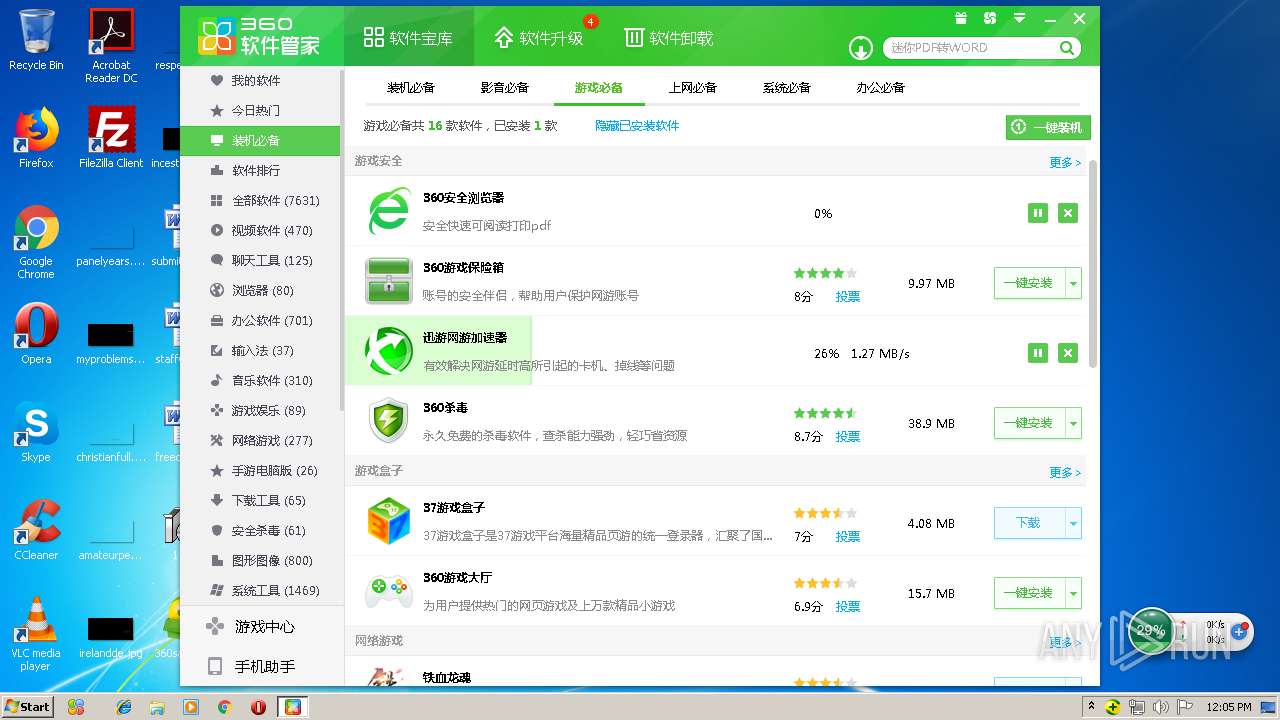The image size is (1280, 720).
Task: Open 全部软件 (7631) category
Action: tap(260, 200)
